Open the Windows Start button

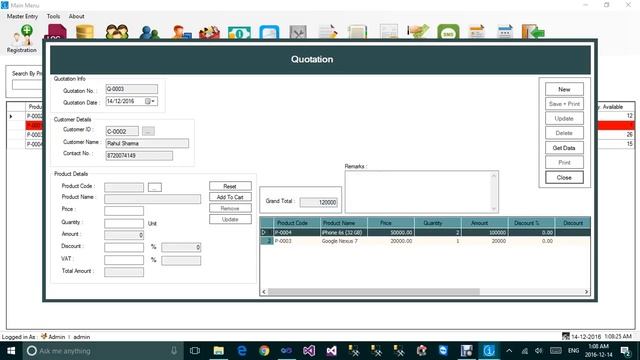11,351
